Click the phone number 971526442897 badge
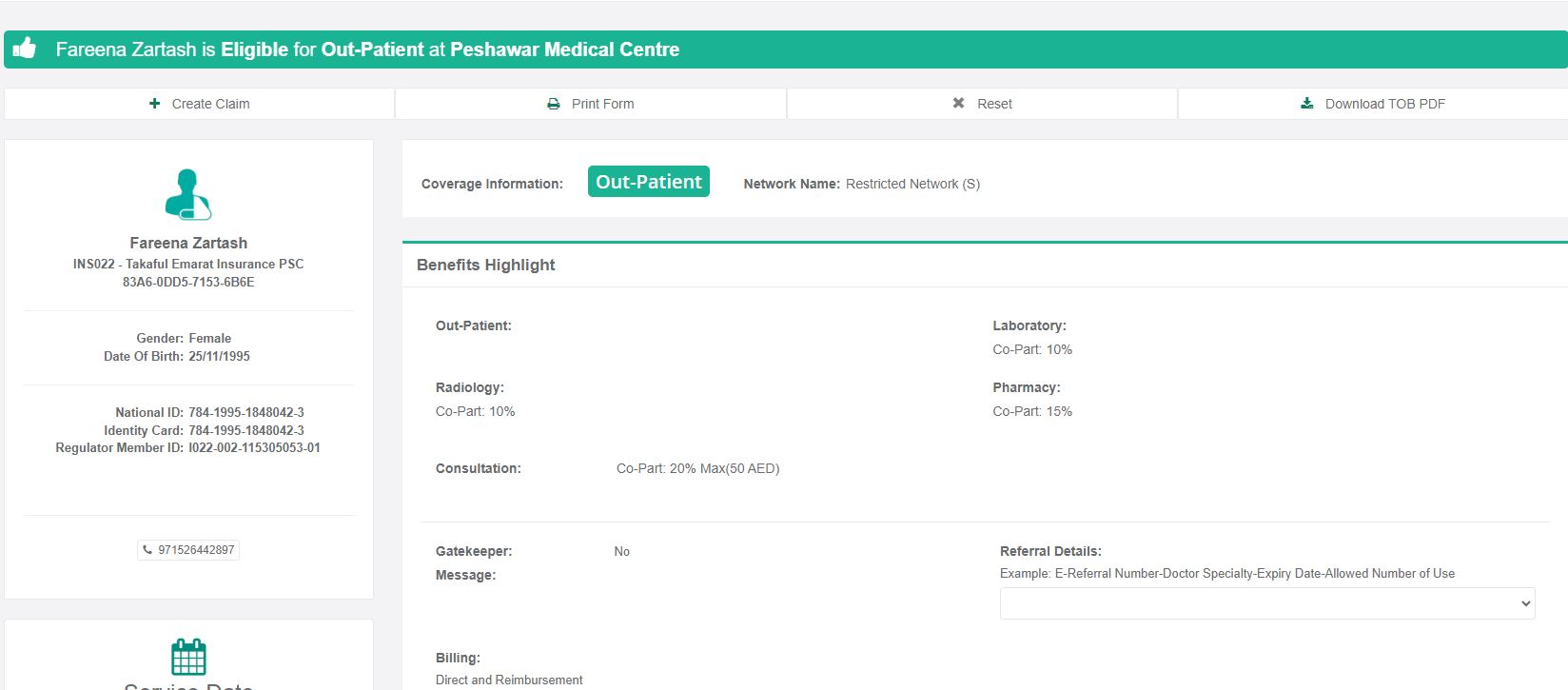The height and width of the screenshot is (690, 1568). (x=189, y=550)
